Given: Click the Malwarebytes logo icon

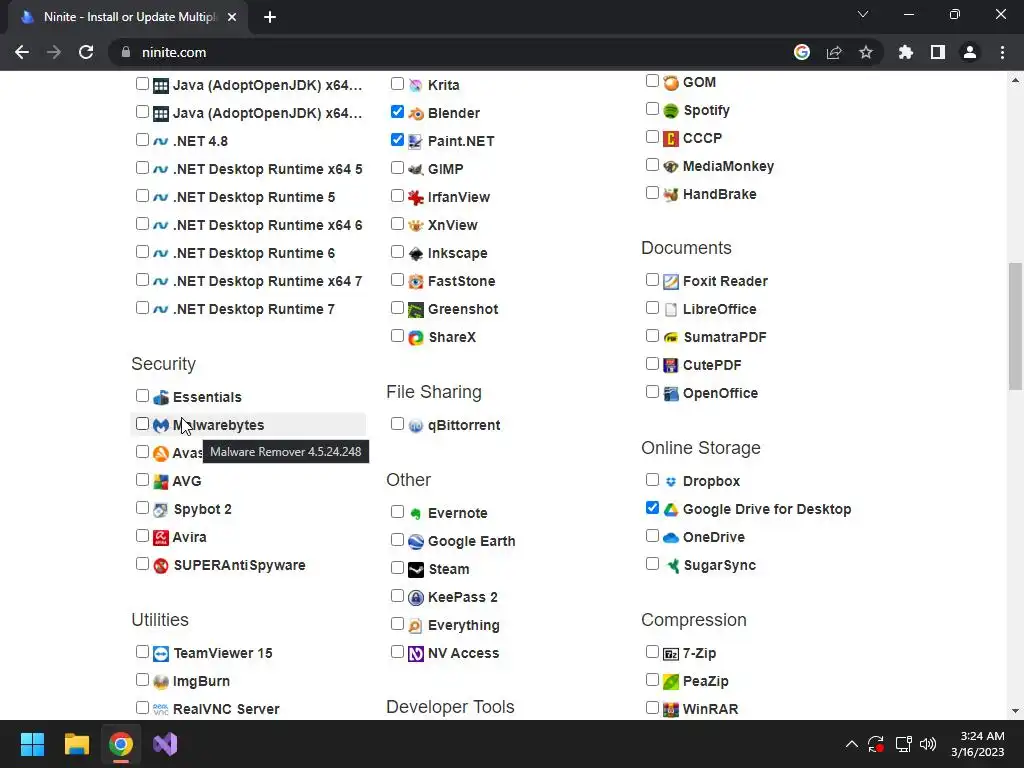Looking at the screenshot, I should [x=161, y=426].
